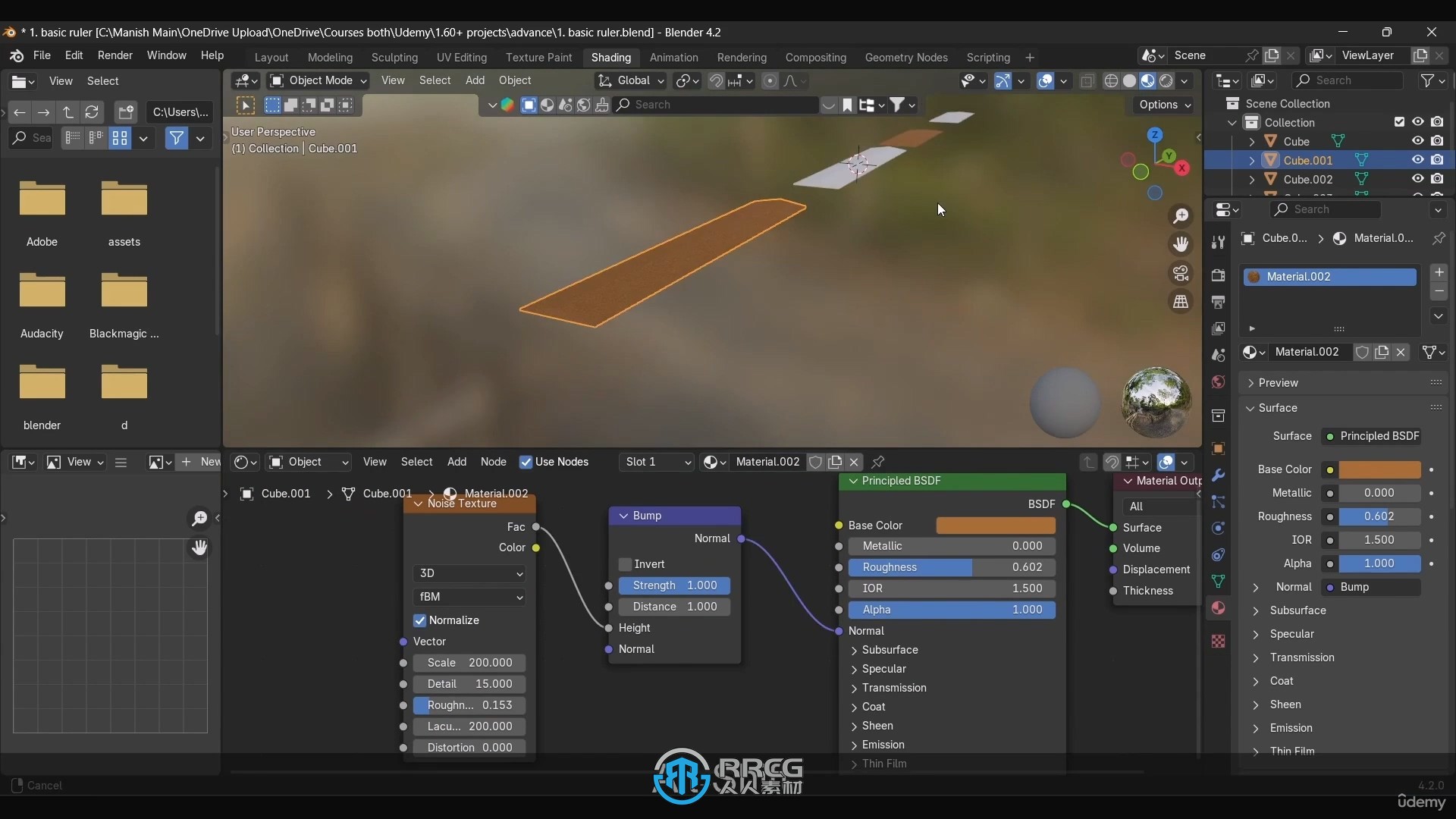
Task: Enable Normalize checkbox in Noise Texture
Action: (x=420, y=620)
